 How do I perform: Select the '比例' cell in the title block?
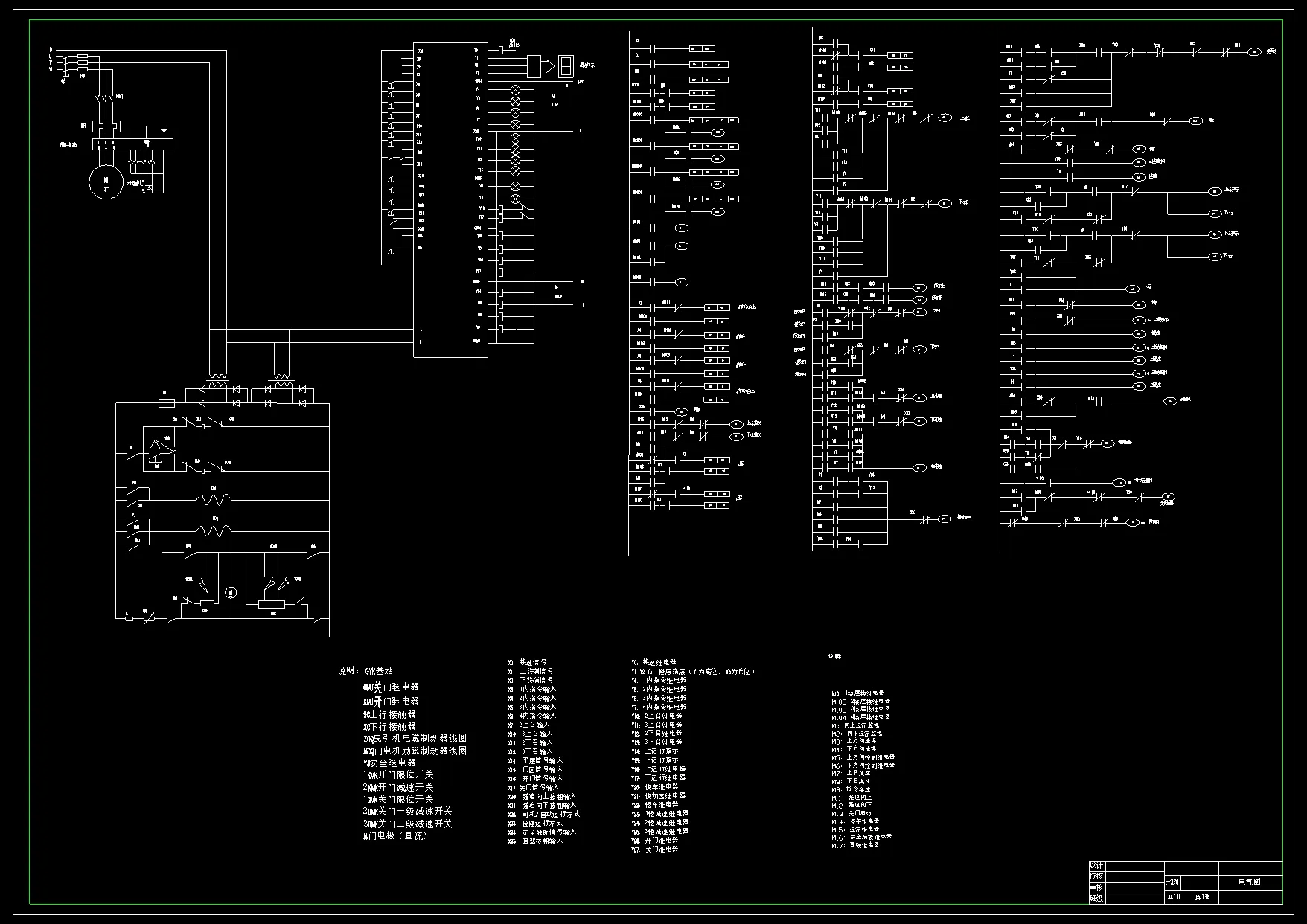(1172, 882)
